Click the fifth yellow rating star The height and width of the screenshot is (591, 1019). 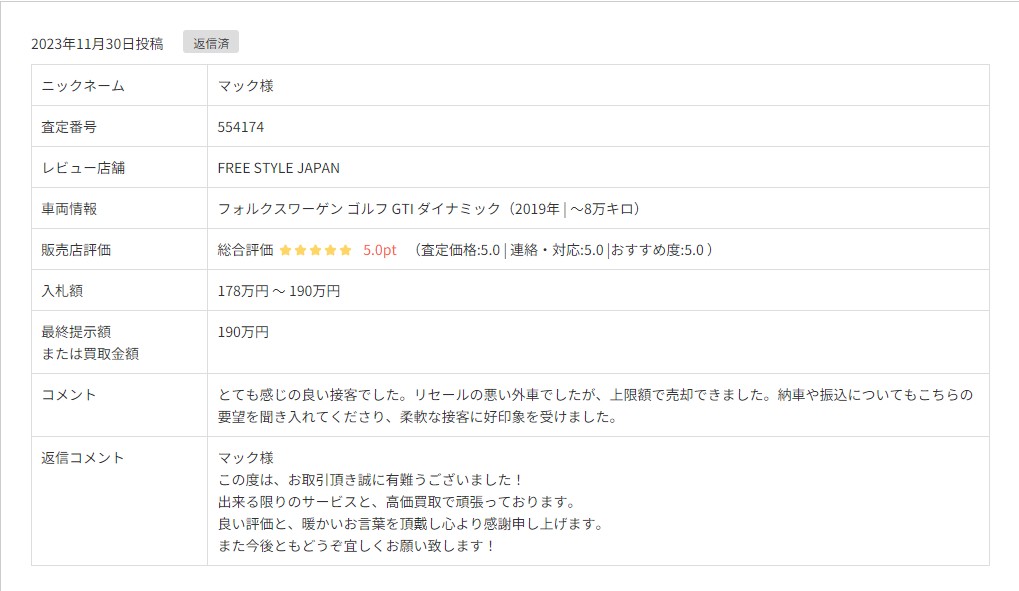point(345,250)
